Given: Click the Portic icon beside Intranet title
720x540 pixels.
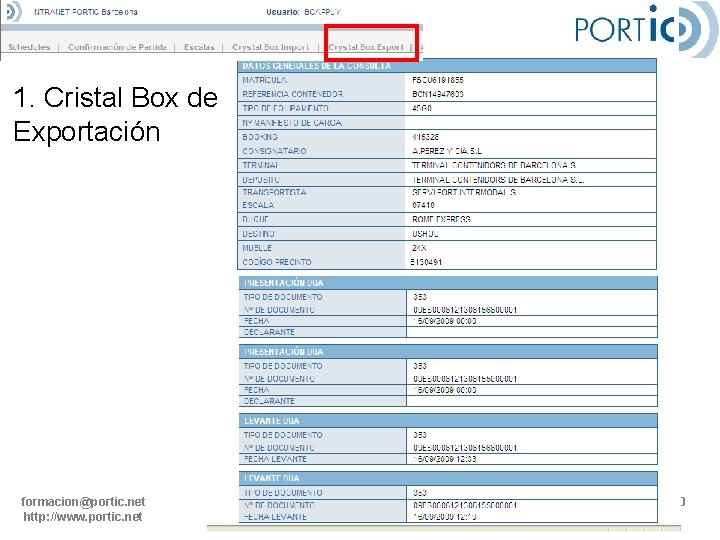Looking at the screenshot, I should [x=12, y=11].
